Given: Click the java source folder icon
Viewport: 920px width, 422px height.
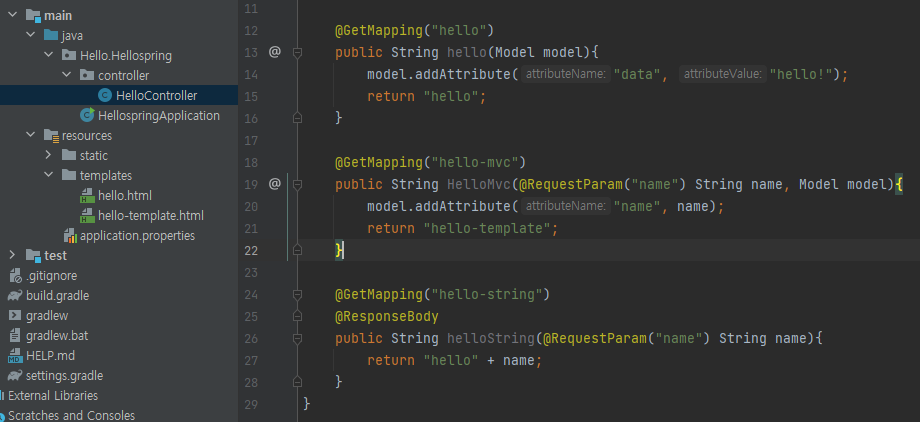Looking at the screenshot, I should tap(51, 36).
